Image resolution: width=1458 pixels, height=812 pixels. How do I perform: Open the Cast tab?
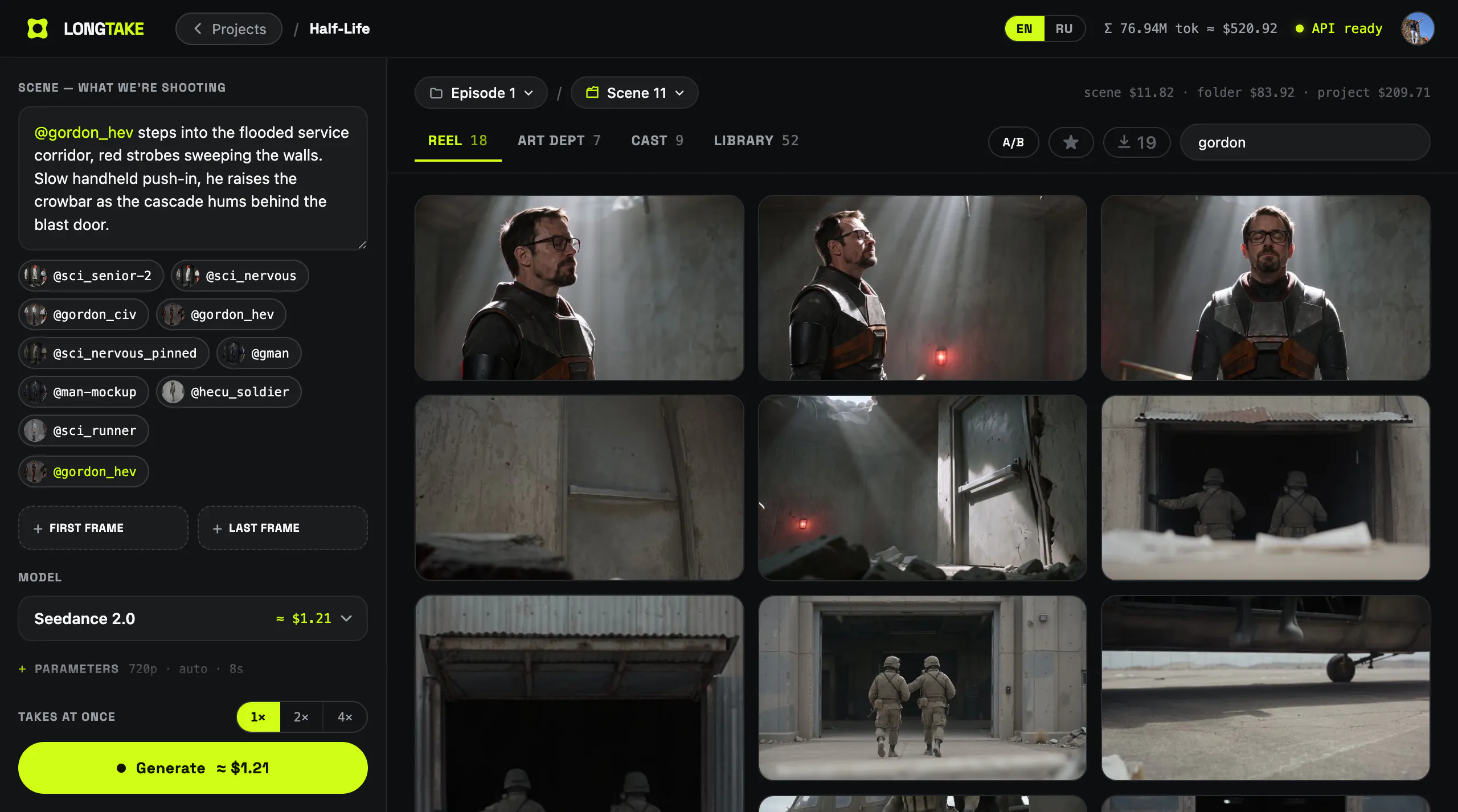(657, 141)
